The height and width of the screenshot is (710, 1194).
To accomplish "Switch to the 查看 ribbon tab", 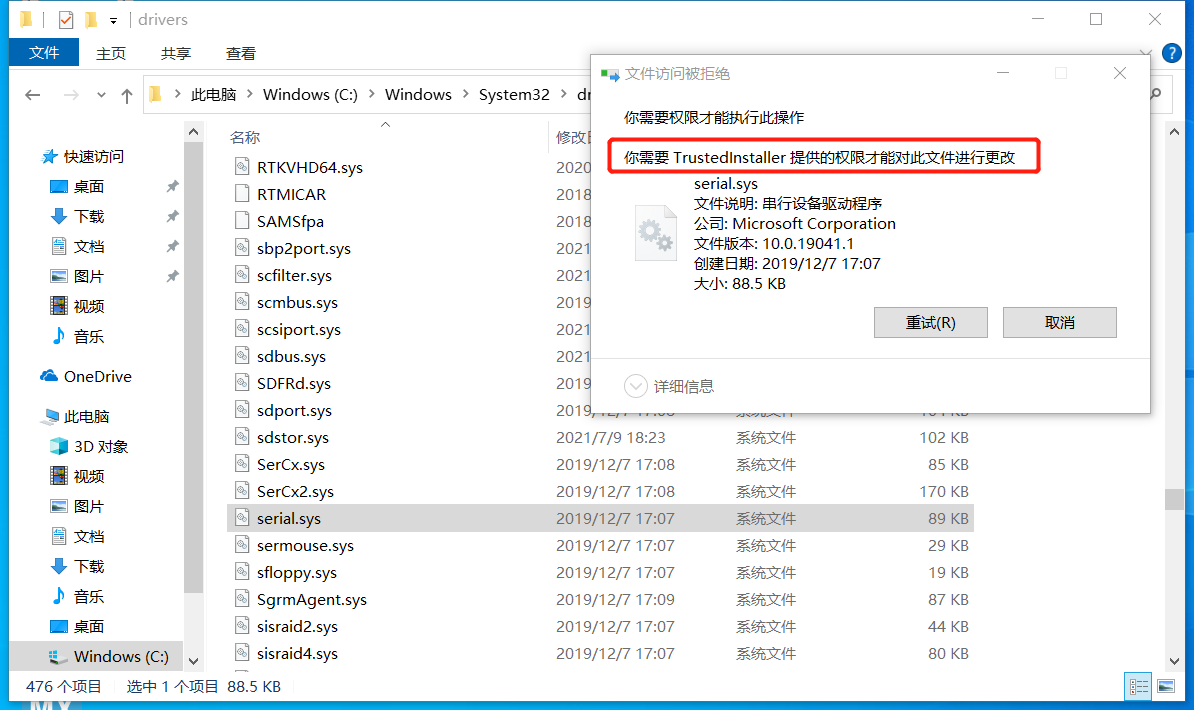I will [x=239, y=53].
